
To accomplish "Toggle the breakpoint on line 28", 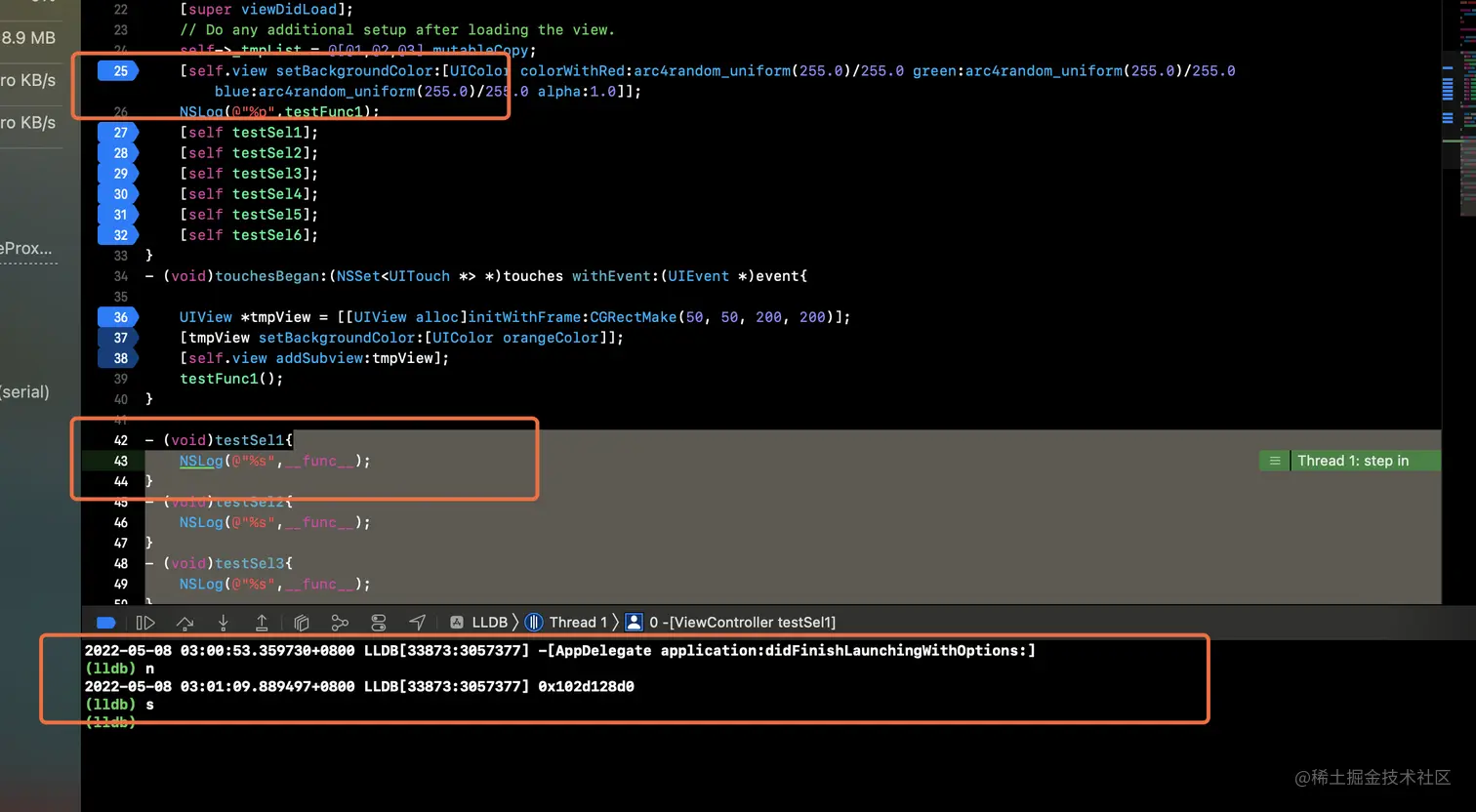I will (119, 153).
